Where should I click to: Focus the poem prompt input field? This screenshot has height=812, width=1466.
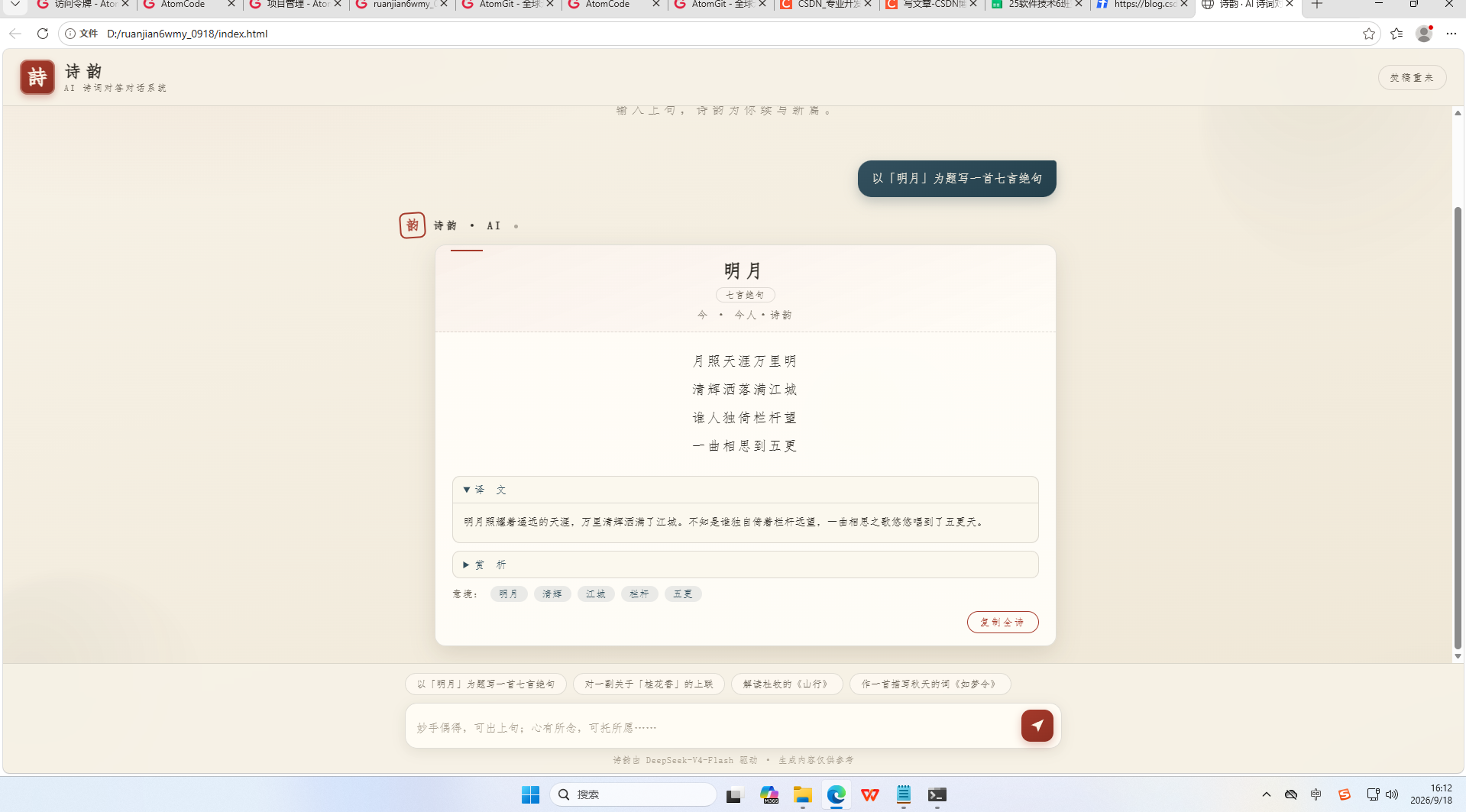click(x=714, y=727)
